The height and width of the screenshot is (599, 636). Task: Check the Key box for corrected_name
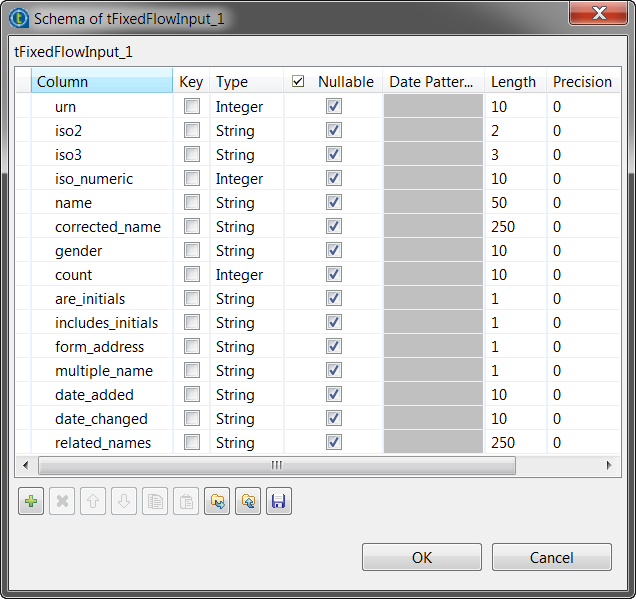point(192,226)
